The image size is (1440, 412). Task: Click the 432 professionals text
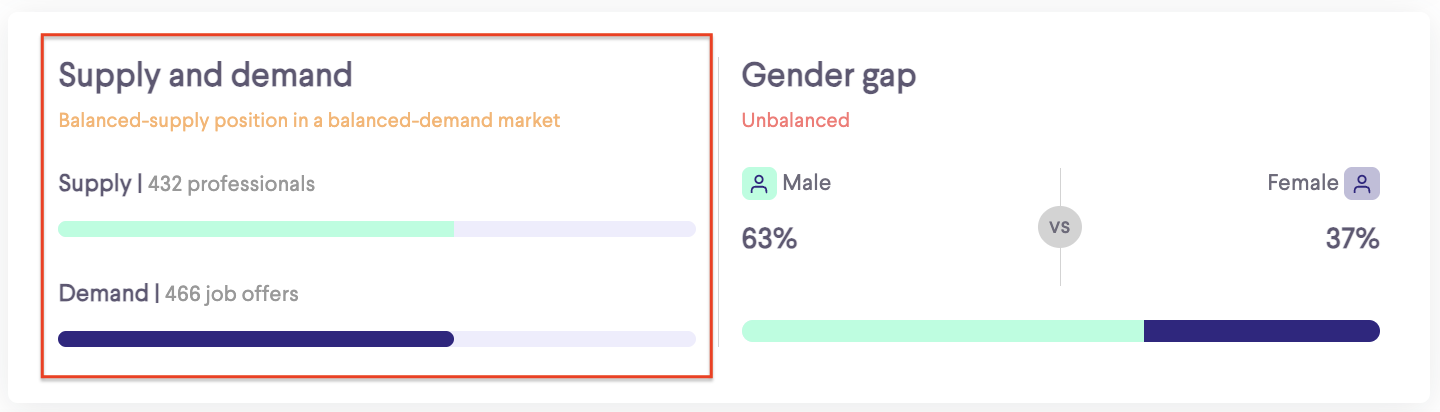231,184
